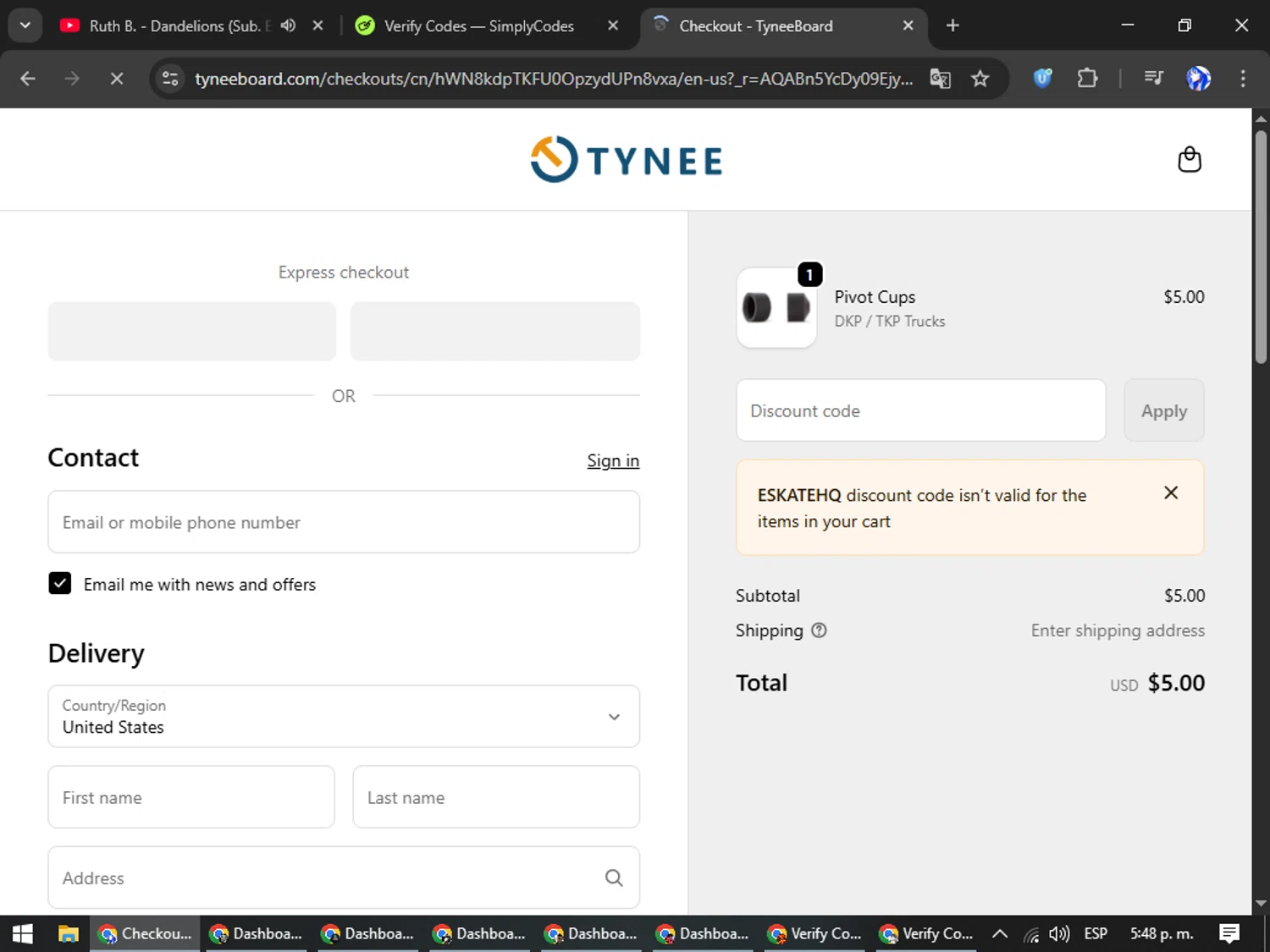Click the First name field
The width and height of the screenshot is (1270, 952).
(191, 797)
